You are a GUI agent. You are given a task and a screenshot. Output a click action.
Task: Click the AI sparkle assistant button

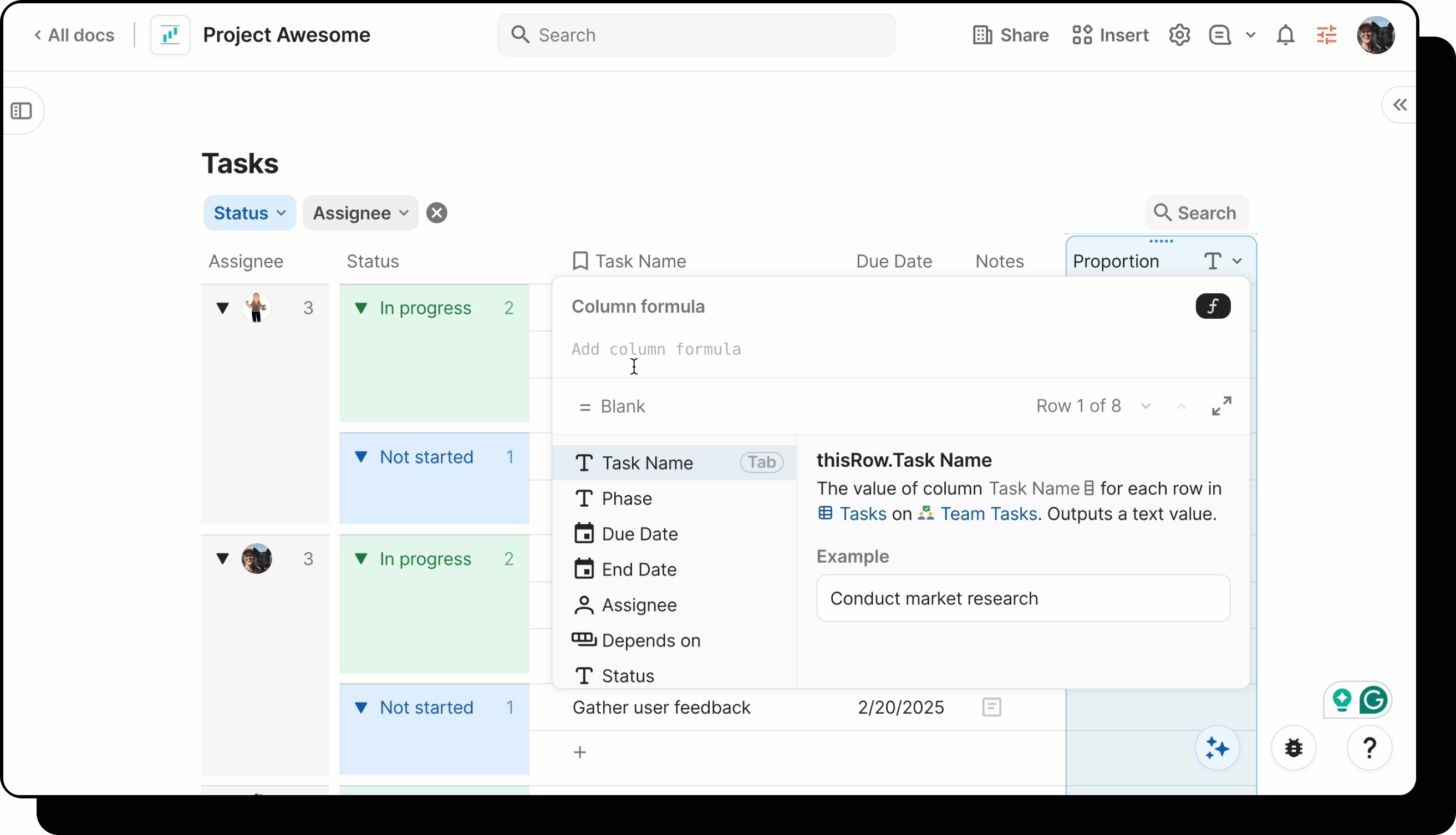click(1216, 748)
